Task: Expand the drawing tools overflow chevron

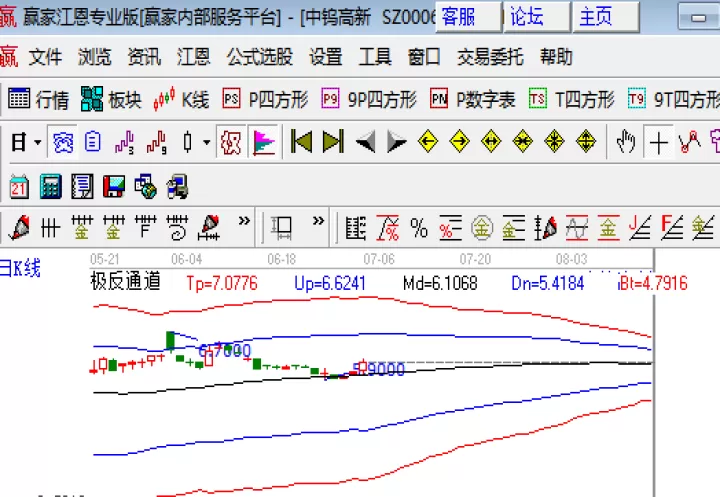Action: tap(244, 221)
